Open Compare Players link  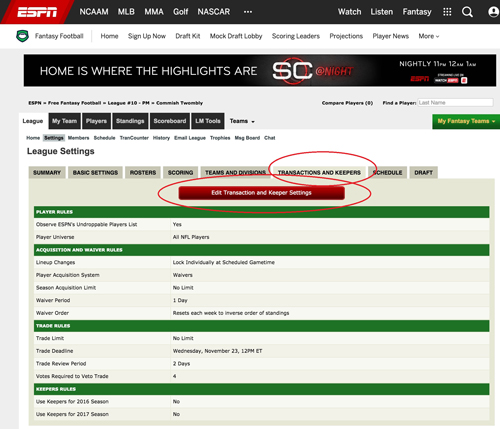[x=347, y=103]
